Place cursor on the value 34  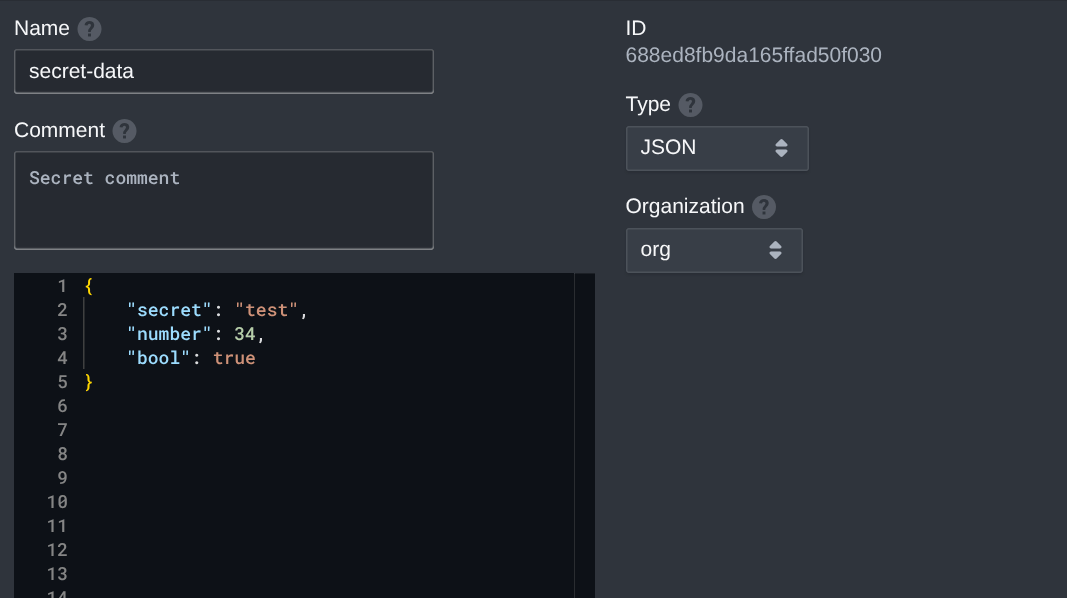point(245,334)
